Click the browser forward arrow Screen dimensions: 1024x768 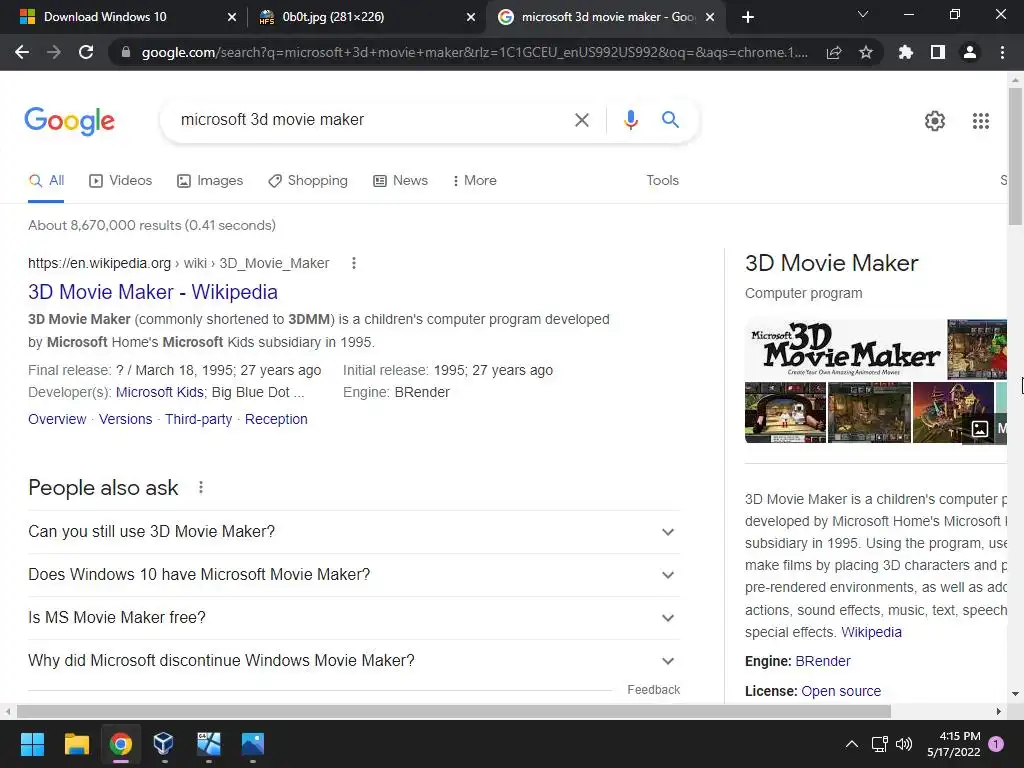(54, 52)
